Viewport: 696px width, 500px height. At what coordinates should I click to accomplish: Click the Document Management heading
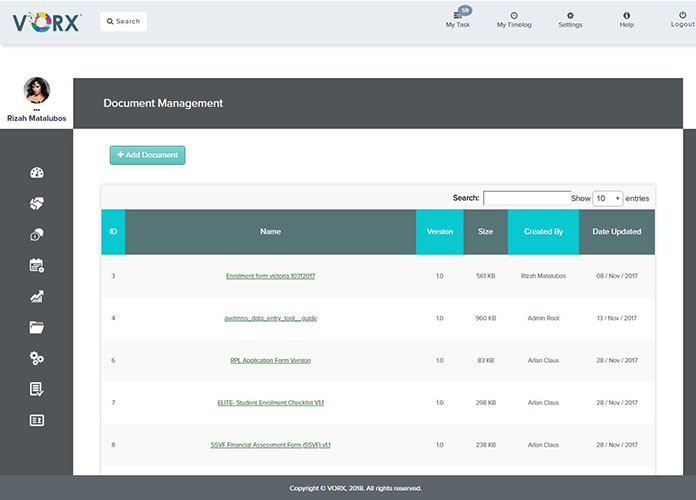tap(163, 103)
